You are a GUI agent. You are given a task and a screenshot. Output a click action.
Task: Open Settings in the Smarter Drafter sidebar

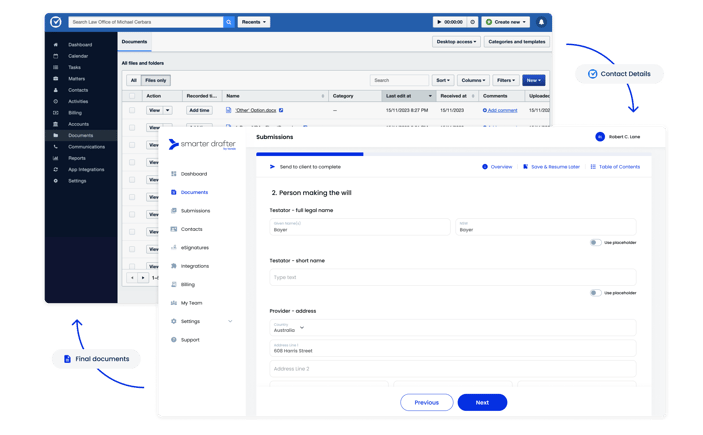(x=191, y=321)
